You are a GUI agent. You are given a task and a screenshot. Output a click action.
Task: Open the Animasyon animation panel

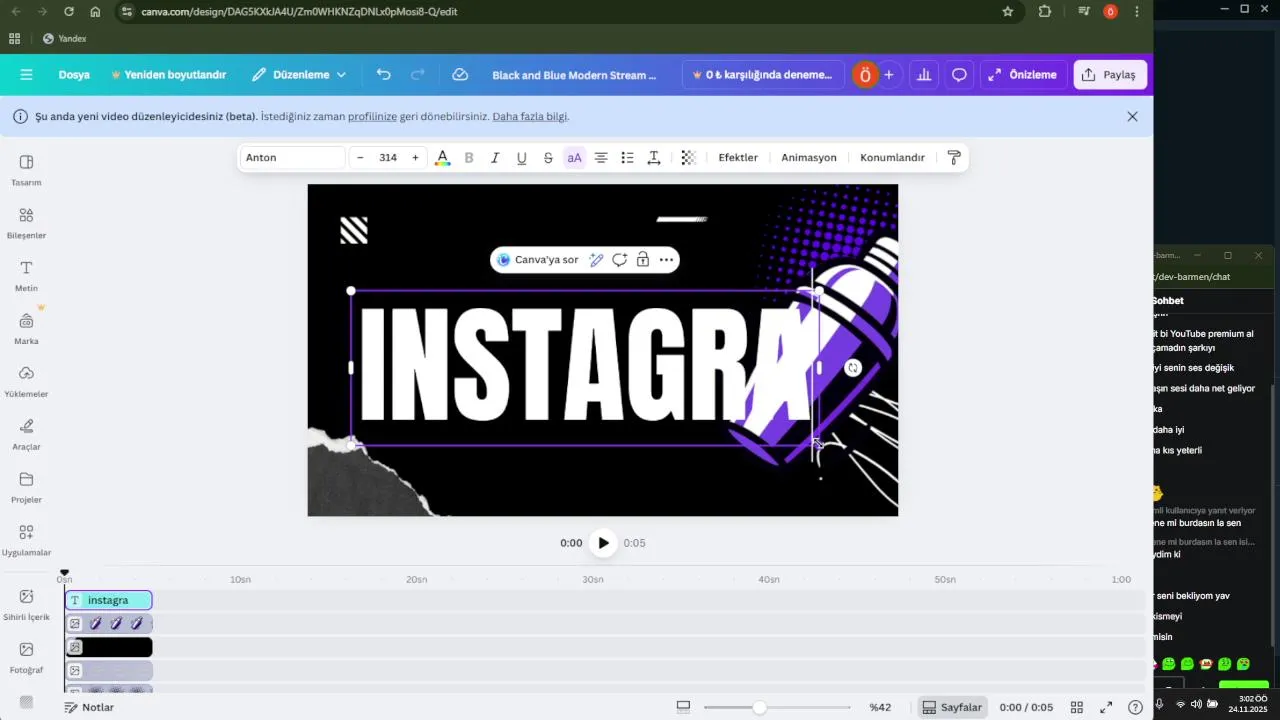click(809, 158)
